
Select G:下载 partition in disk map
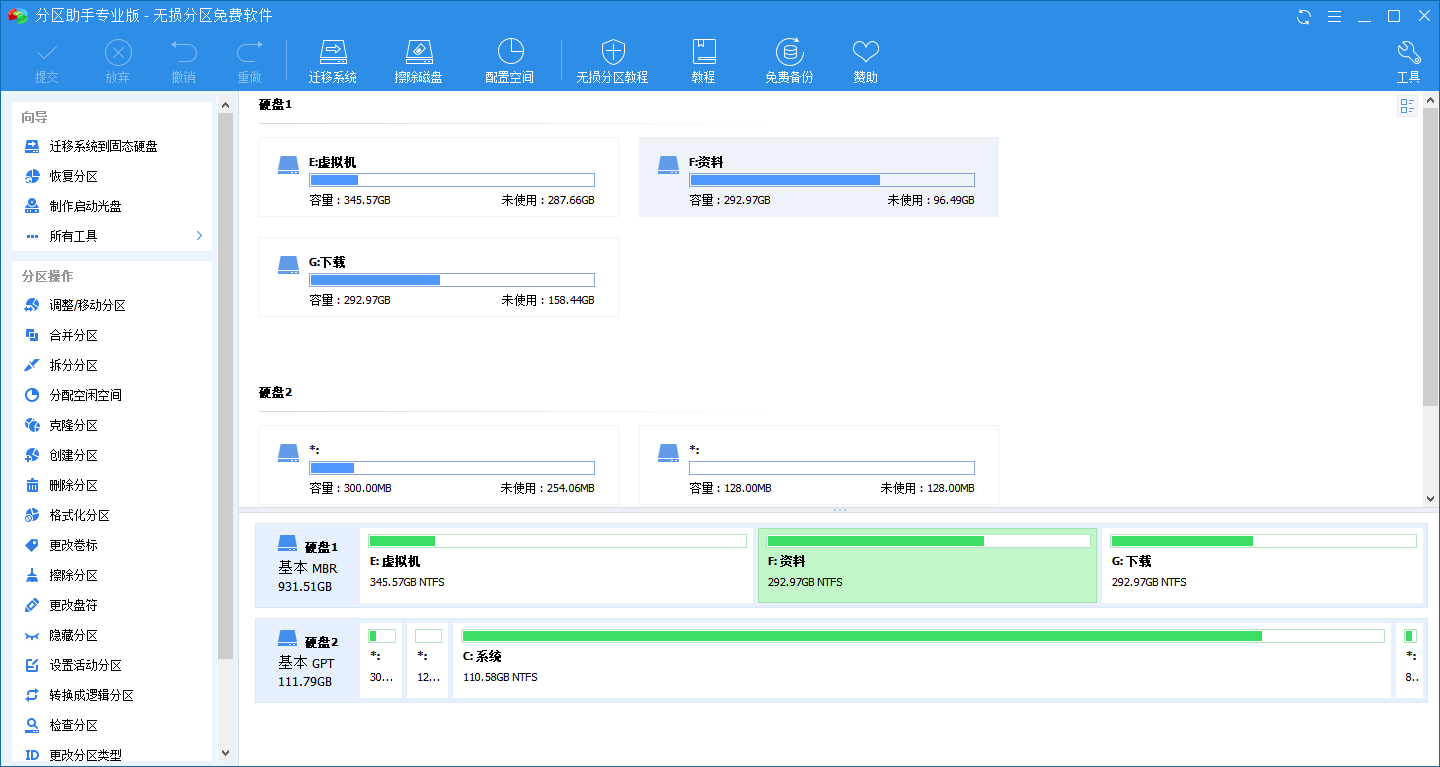tap(1262, 566)
